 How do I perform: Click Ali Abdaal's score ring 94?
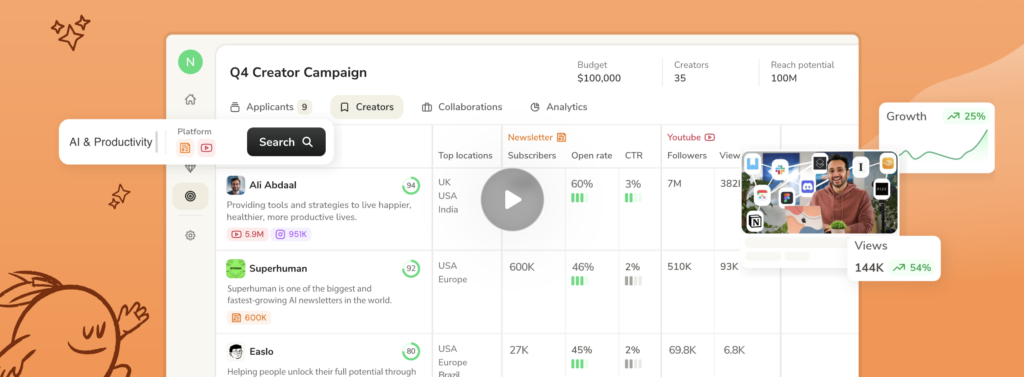coord(411,186)
